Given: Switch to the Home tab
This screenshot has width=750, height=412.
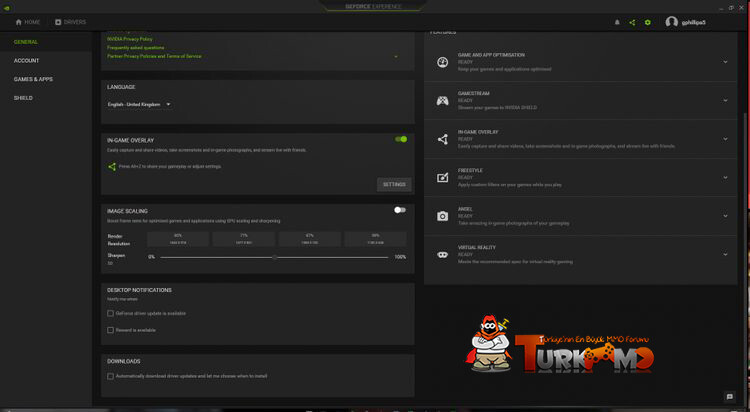Looking at the screenshot, I should point(28,22).
